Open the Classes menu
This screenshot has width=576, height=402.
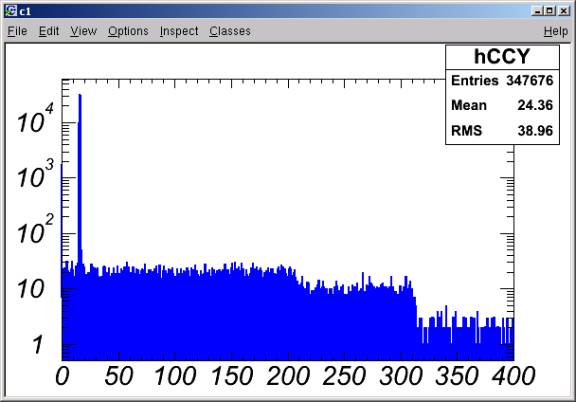(230, 31)
